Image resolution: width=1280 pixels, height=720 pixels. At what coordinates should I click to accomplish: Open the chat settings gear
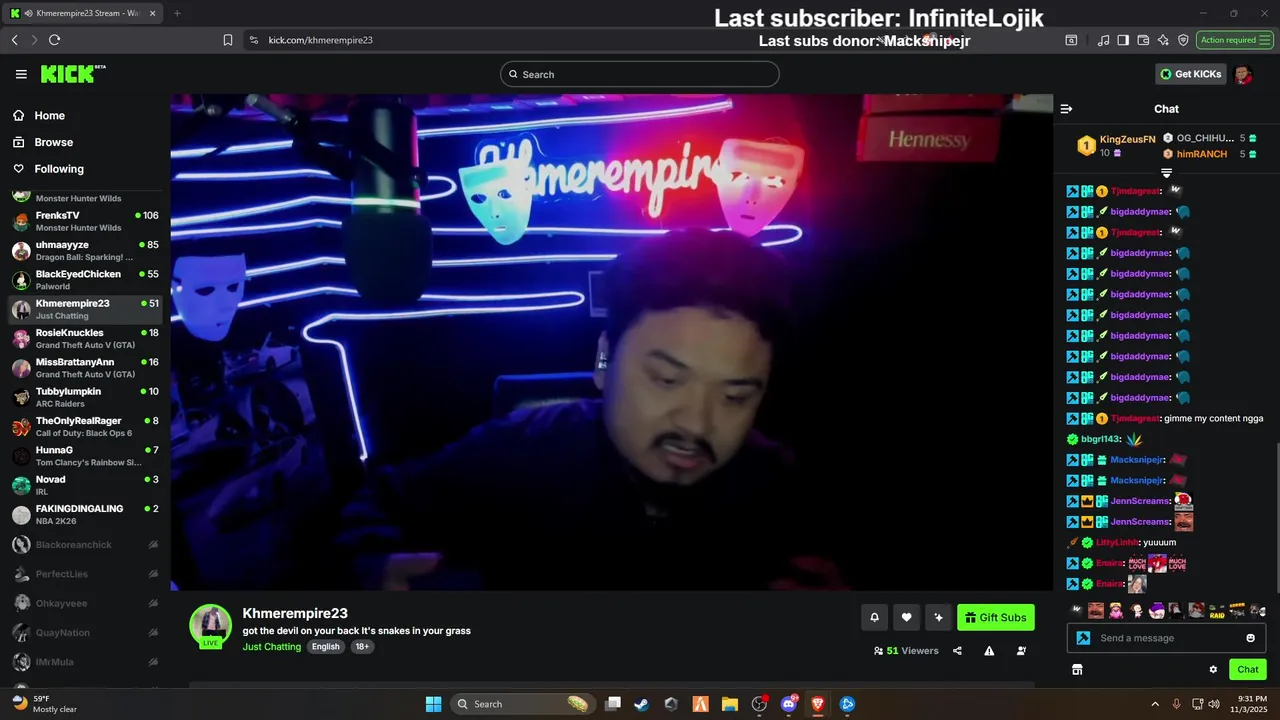(1213, 670)
